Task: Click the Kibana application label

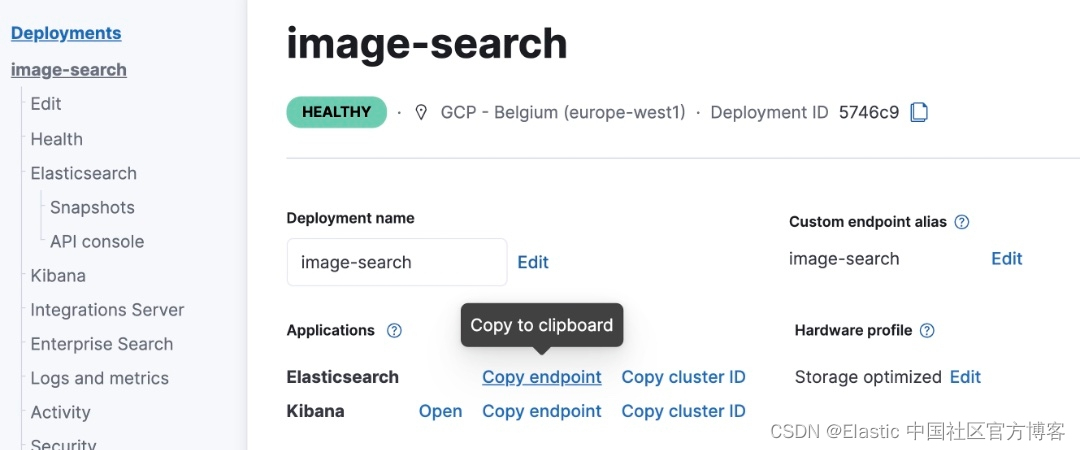Action: [315, 411]
